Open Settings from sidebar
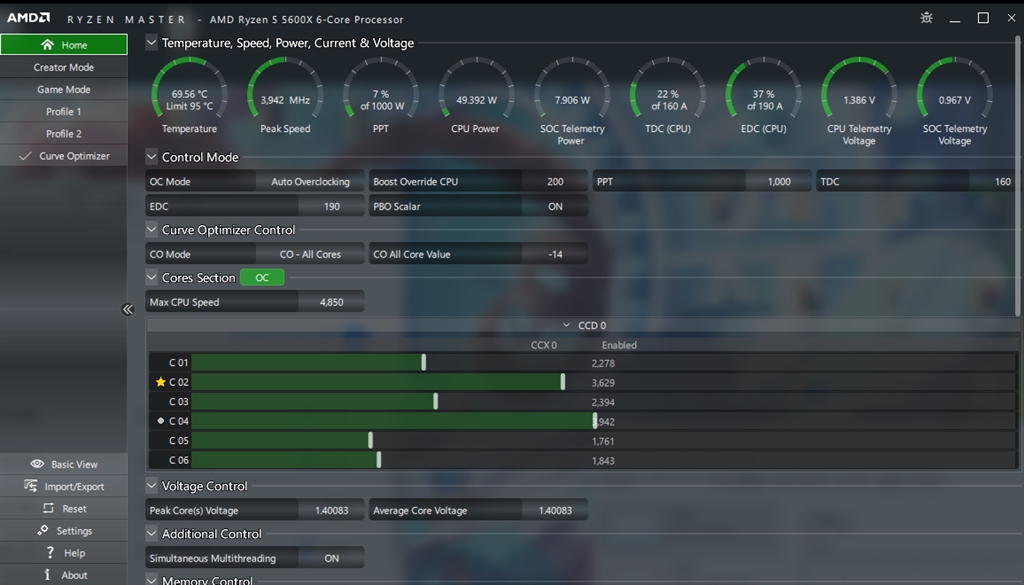Image resolution: width=1024 pixels, height=585 pixels. (64, 531)
